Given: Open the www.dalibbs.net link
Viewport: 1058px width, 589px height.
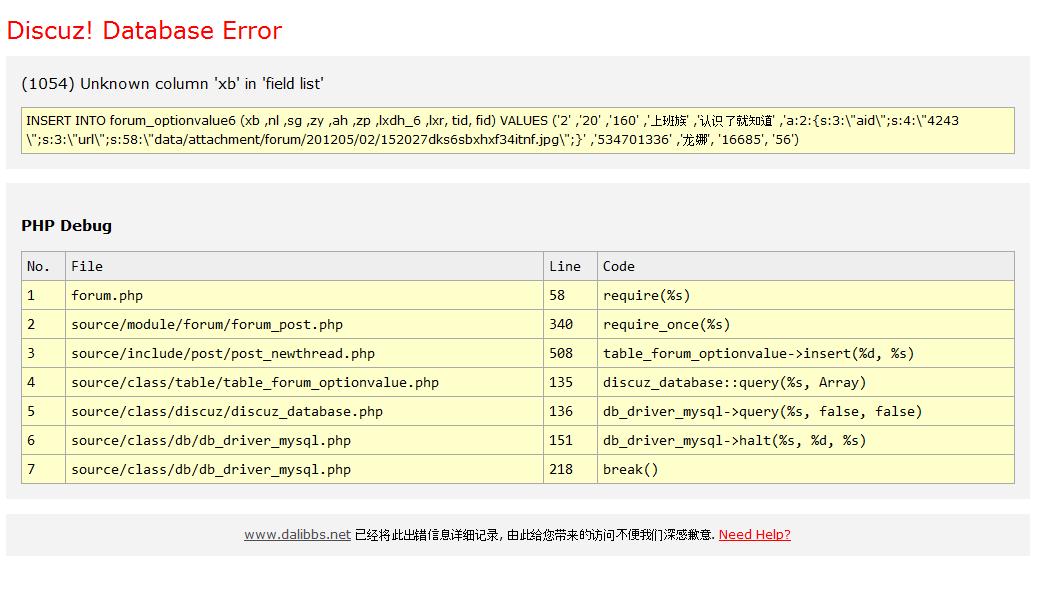Looking at the screenshot, I should [x=298, y=534].
